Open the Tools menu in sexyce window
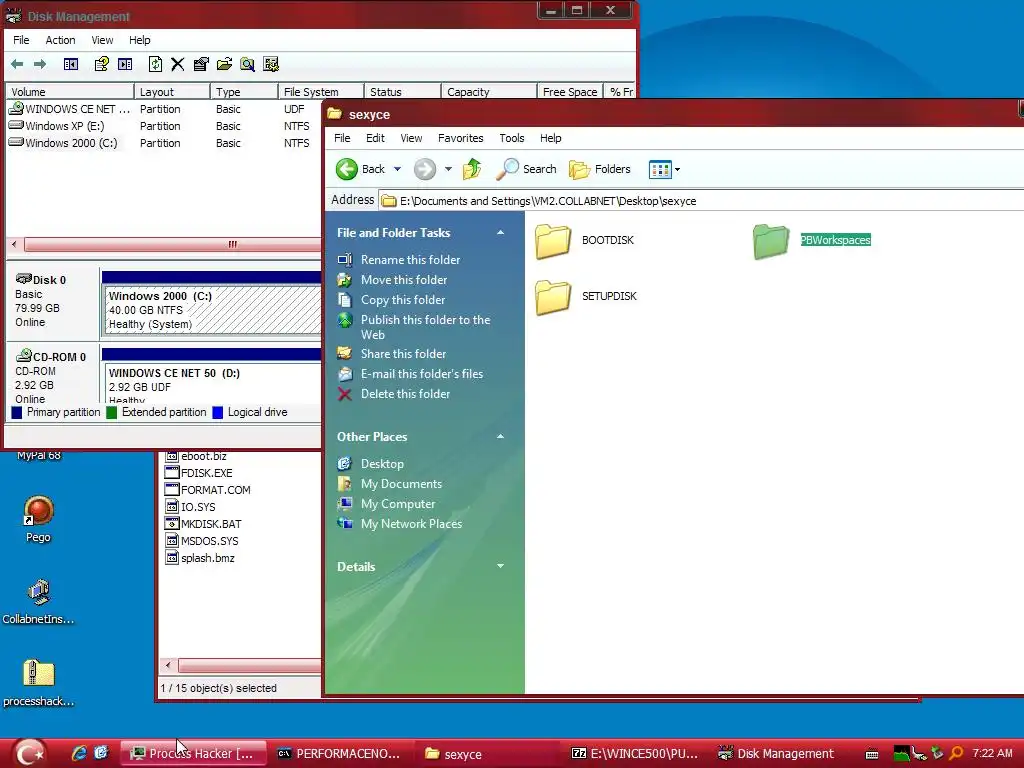 click(x=511, y=138)
